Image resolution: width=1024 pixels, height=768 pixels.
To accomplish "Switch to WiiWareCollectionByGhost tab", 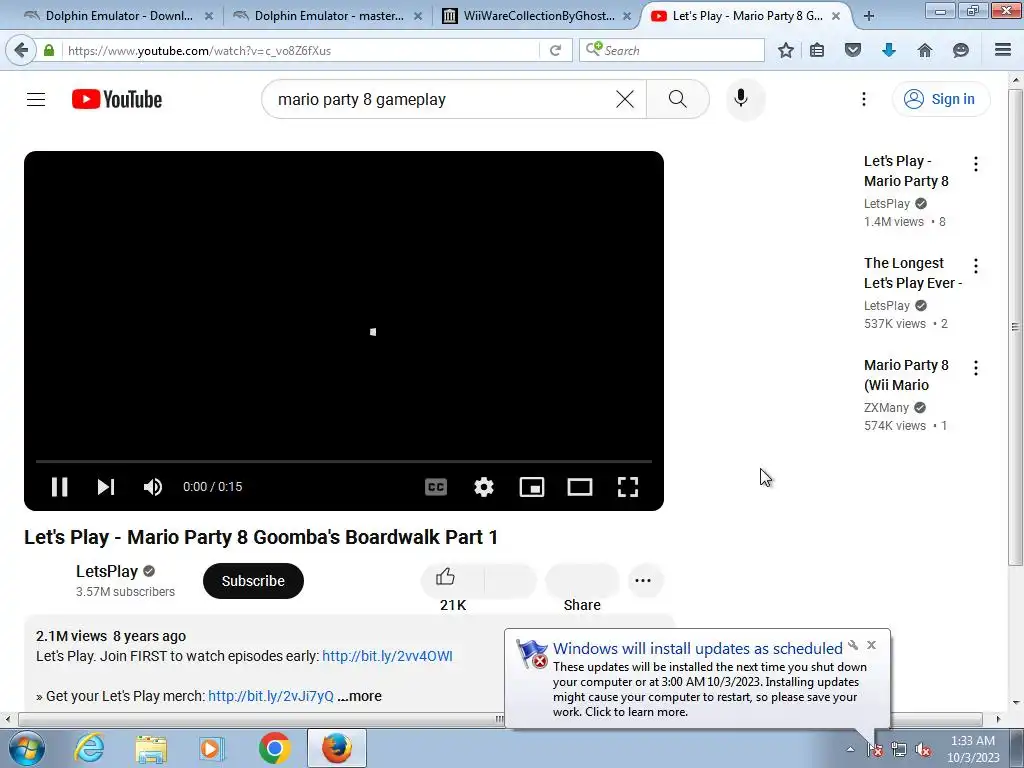I will pyautogui.click(x=537, y=16).
